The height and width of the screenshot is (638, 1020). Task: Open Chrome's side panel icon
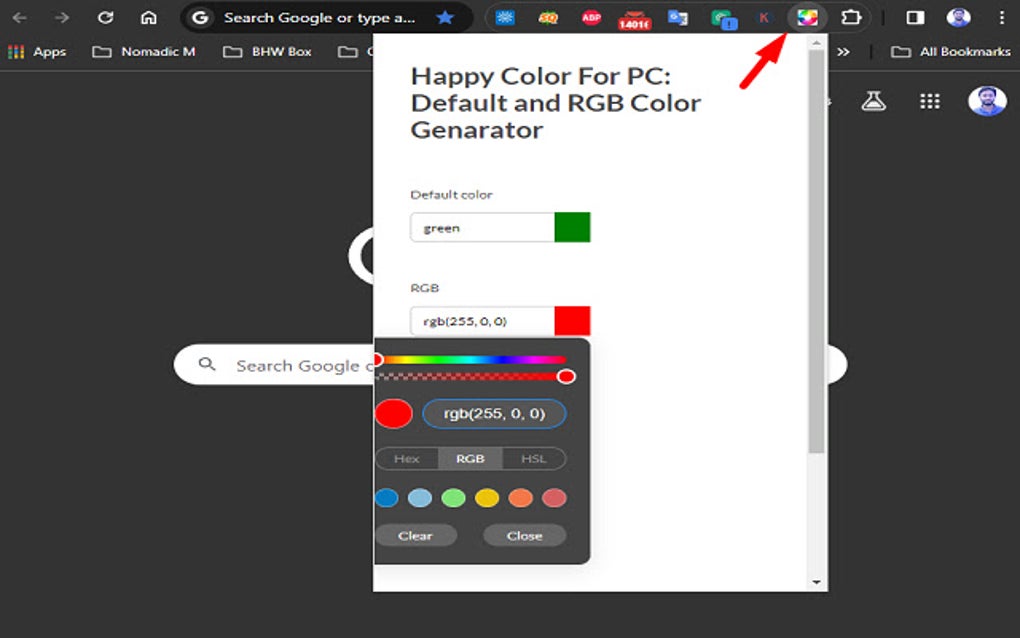tap(913, 17)
